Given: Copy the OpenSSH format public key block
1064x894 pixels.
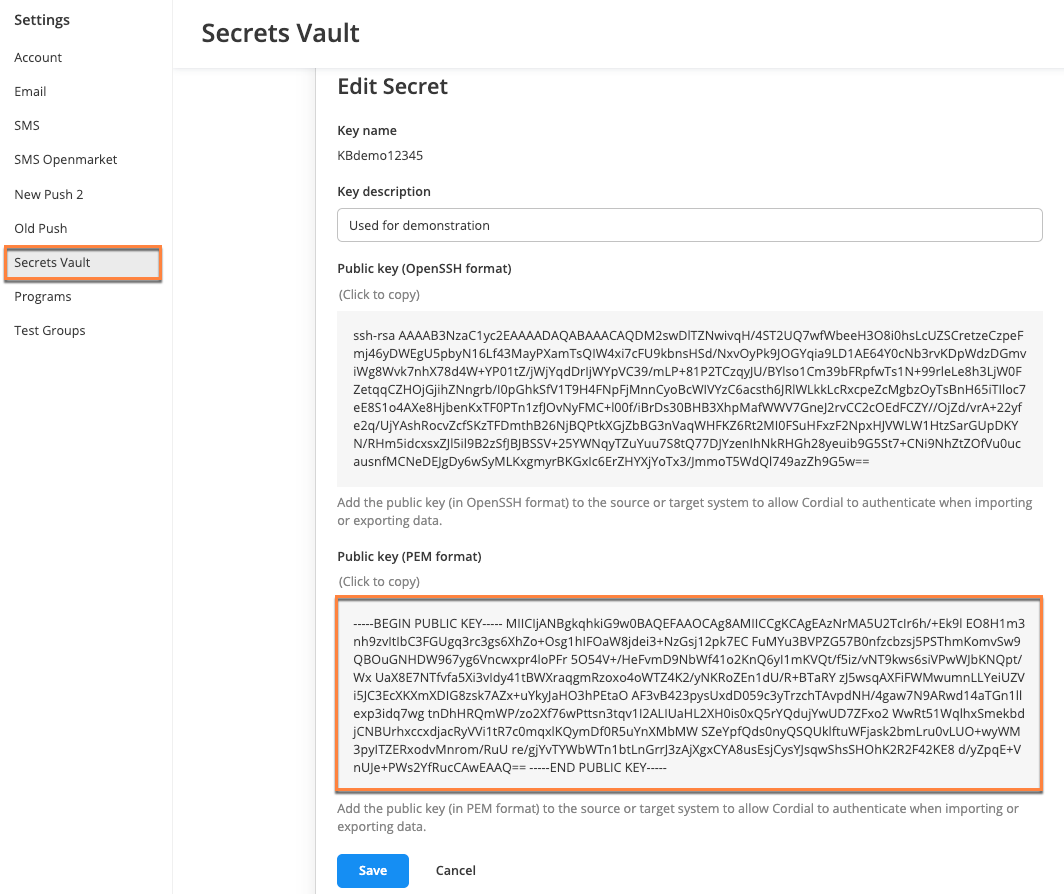Looking at the screenshot, I should 689,398.
